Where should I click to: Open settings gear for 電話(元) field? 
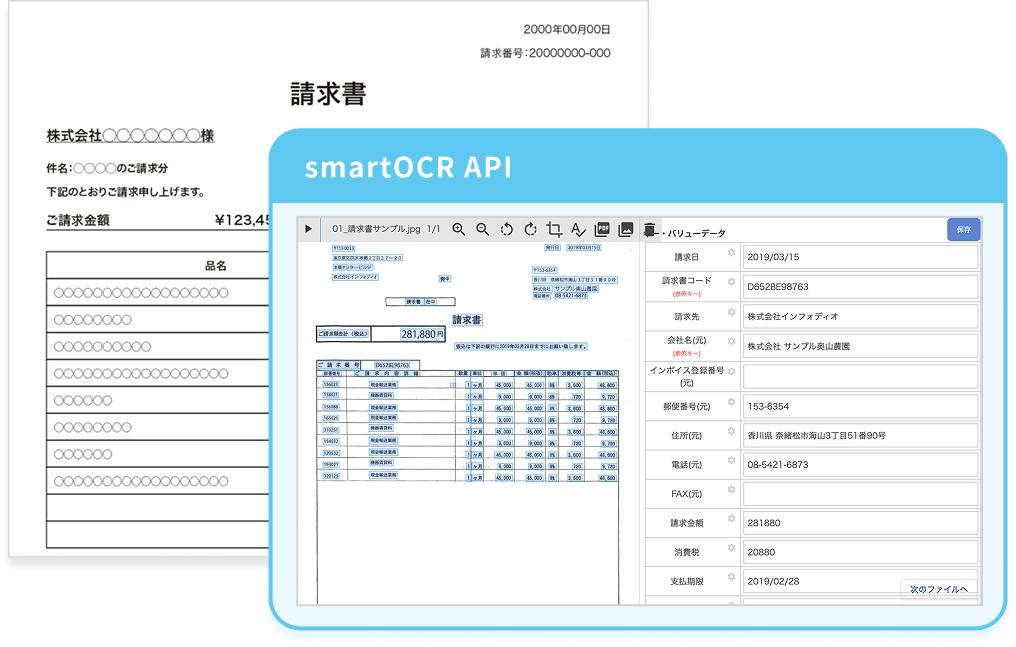tap(731, 460)
